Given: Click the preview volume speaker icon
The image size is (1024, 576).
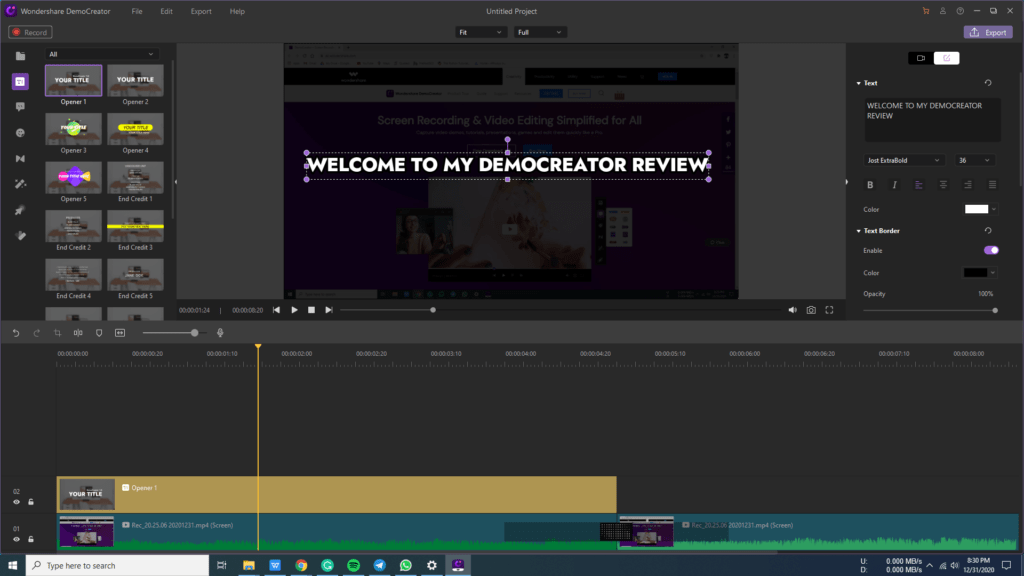Looking at the screenshot, I should pyautogui.click(x=792, y=310).
